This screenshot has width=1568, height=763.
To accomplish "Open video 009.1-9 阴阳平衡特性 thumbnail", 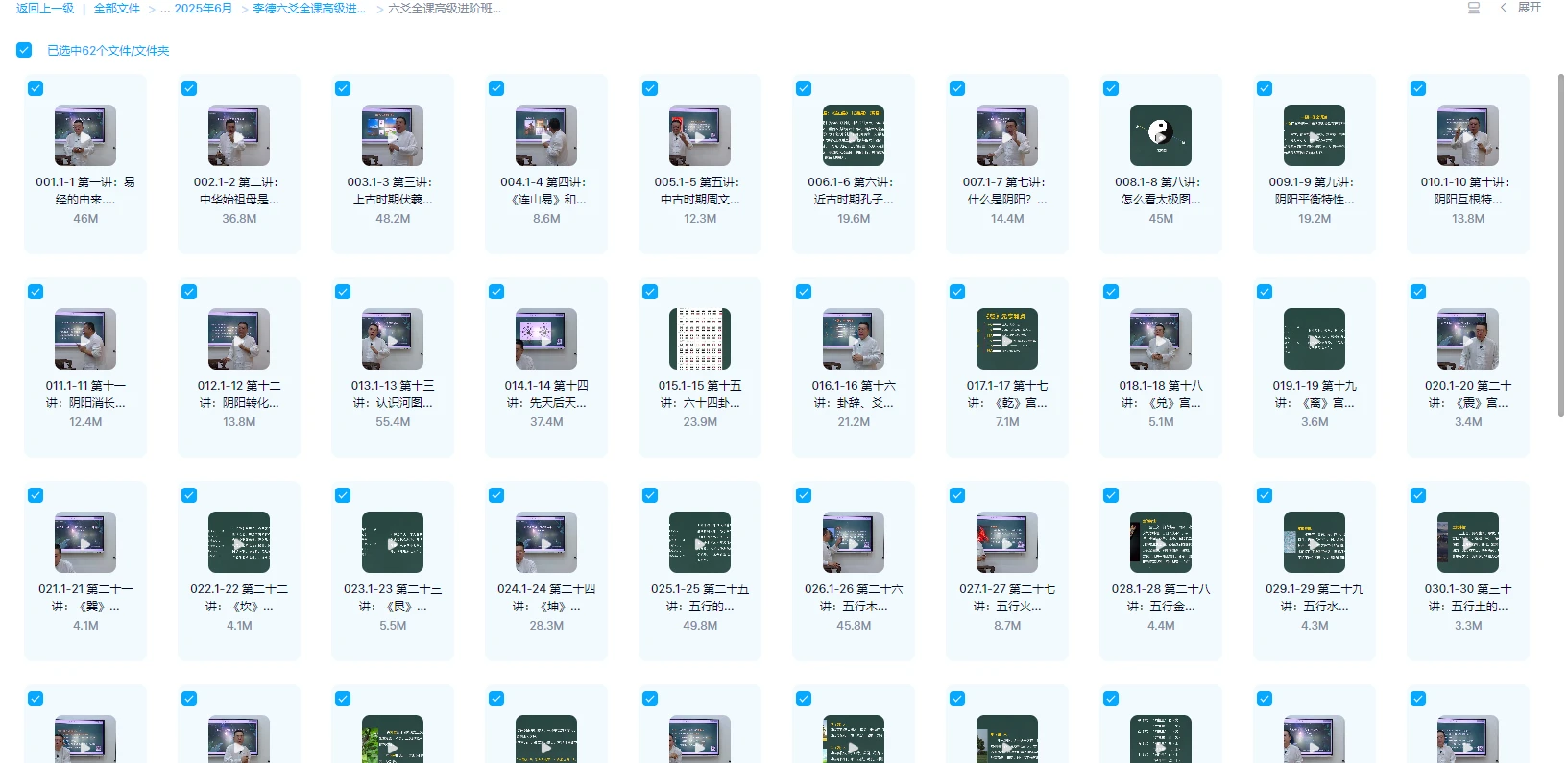I will (x=1314, y=135).
